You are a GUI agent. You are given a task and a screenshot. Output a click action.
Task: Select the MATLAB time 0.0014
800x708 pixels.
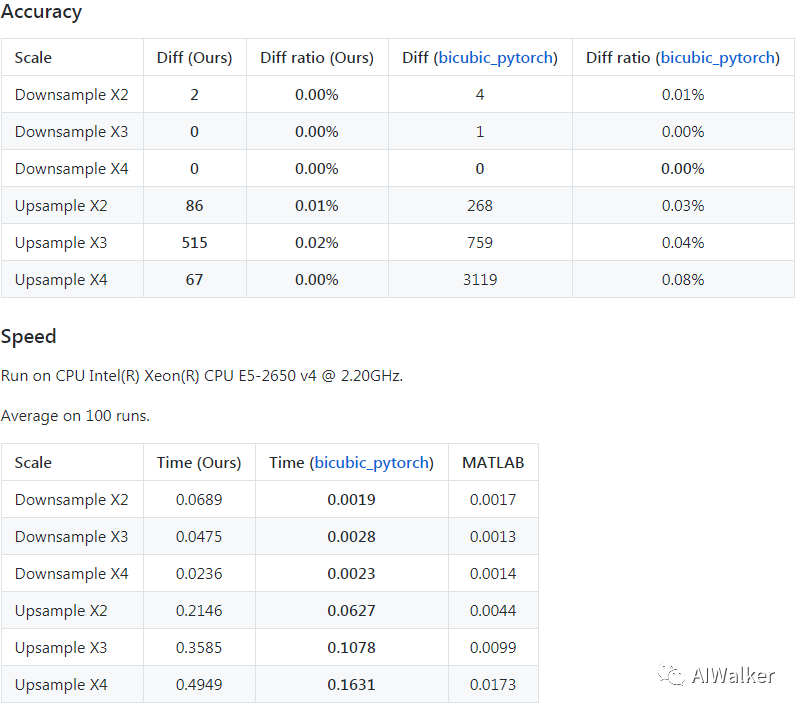point(493,574)
